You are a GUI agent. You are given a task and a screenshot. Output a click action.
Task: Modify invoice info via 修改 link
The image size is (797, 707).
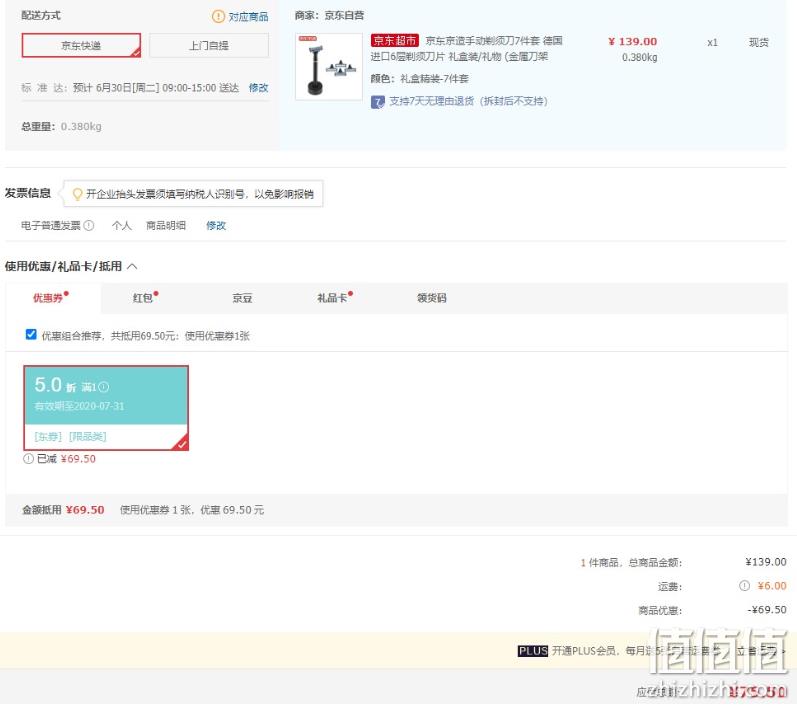pyautogui.click(x=216, y=225)
